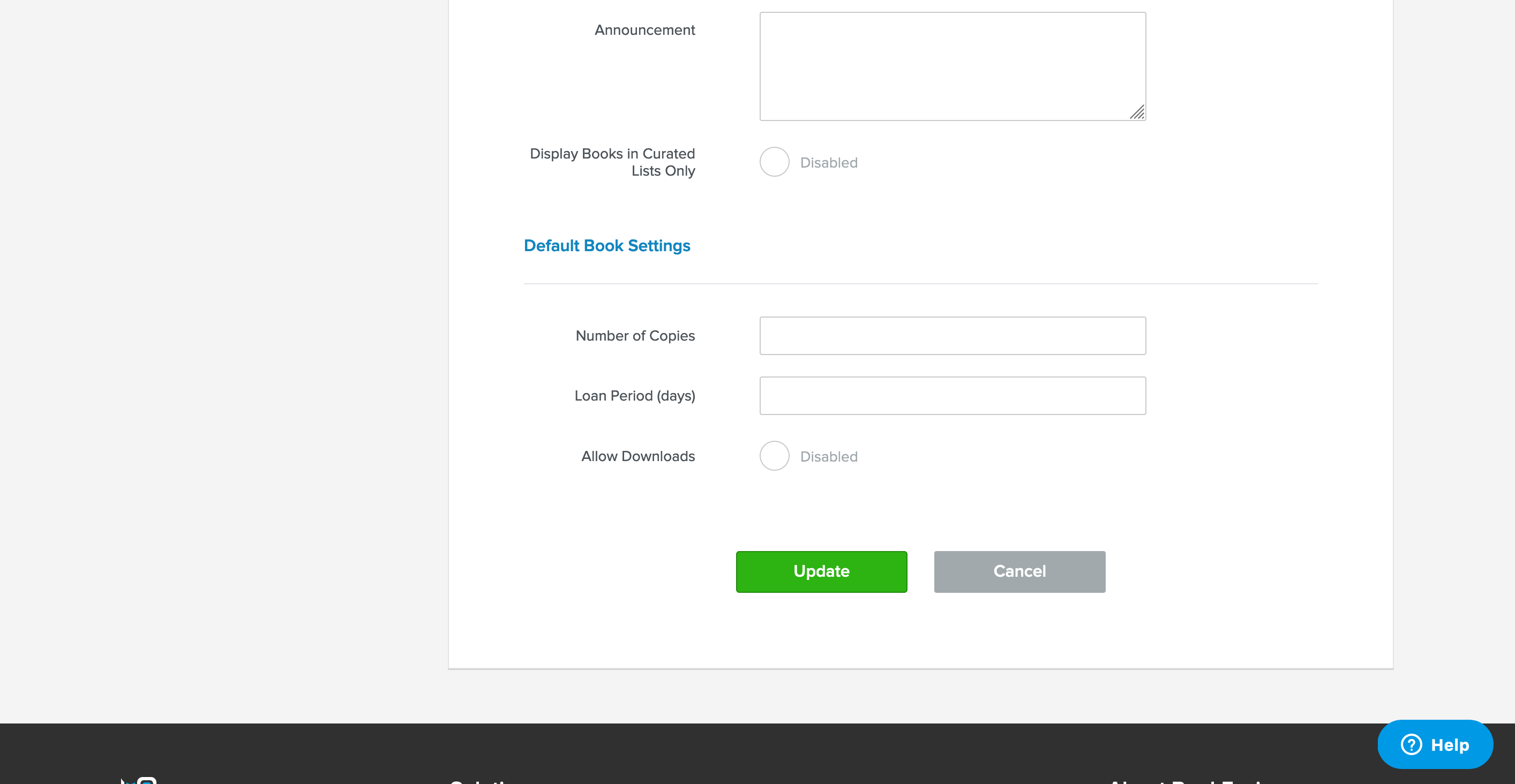Enable the Allow Downloads switch
Viewport: 1515px width, 784px height.
774,456
